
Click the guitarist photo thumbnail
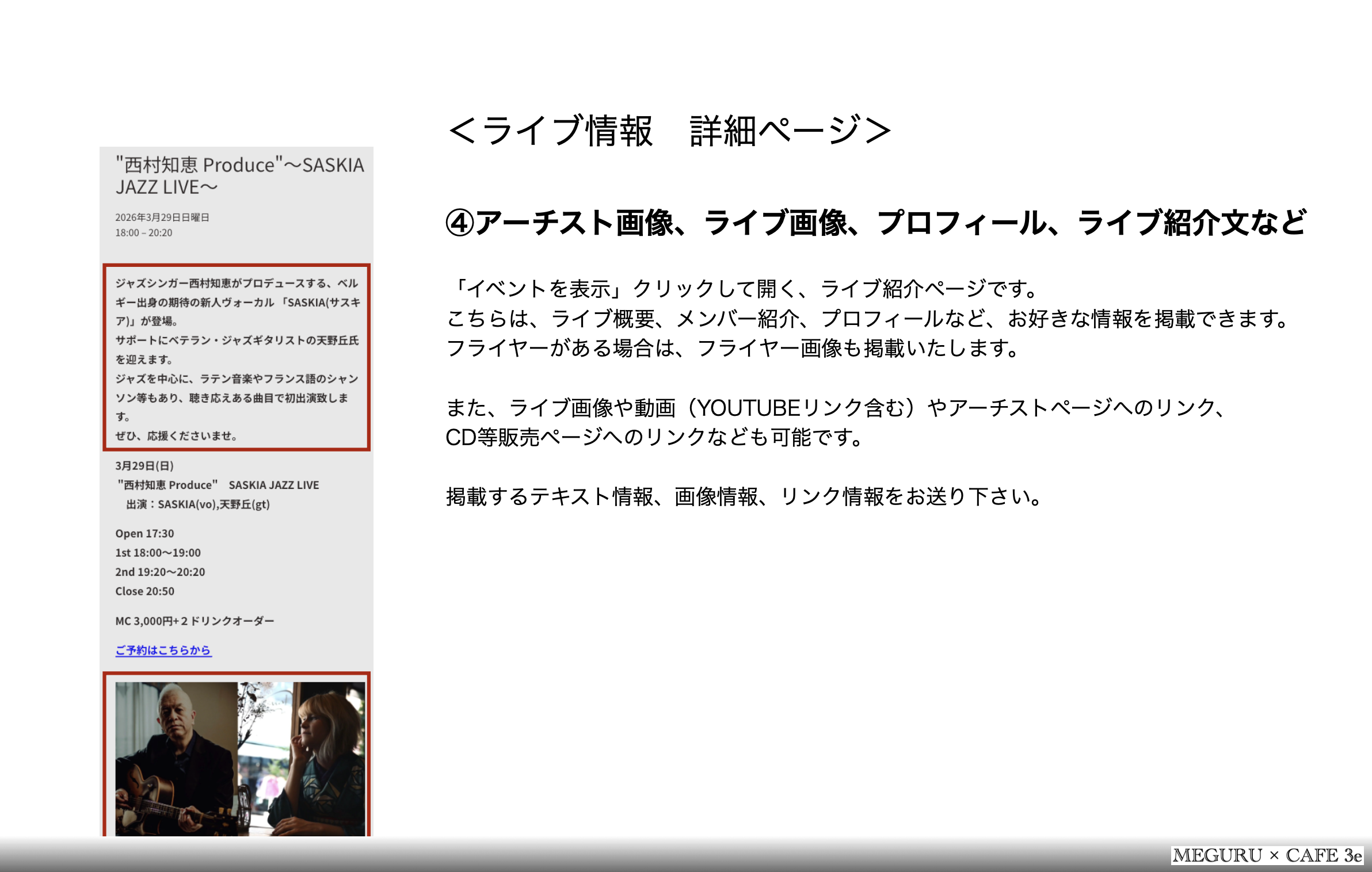(176, 758)
